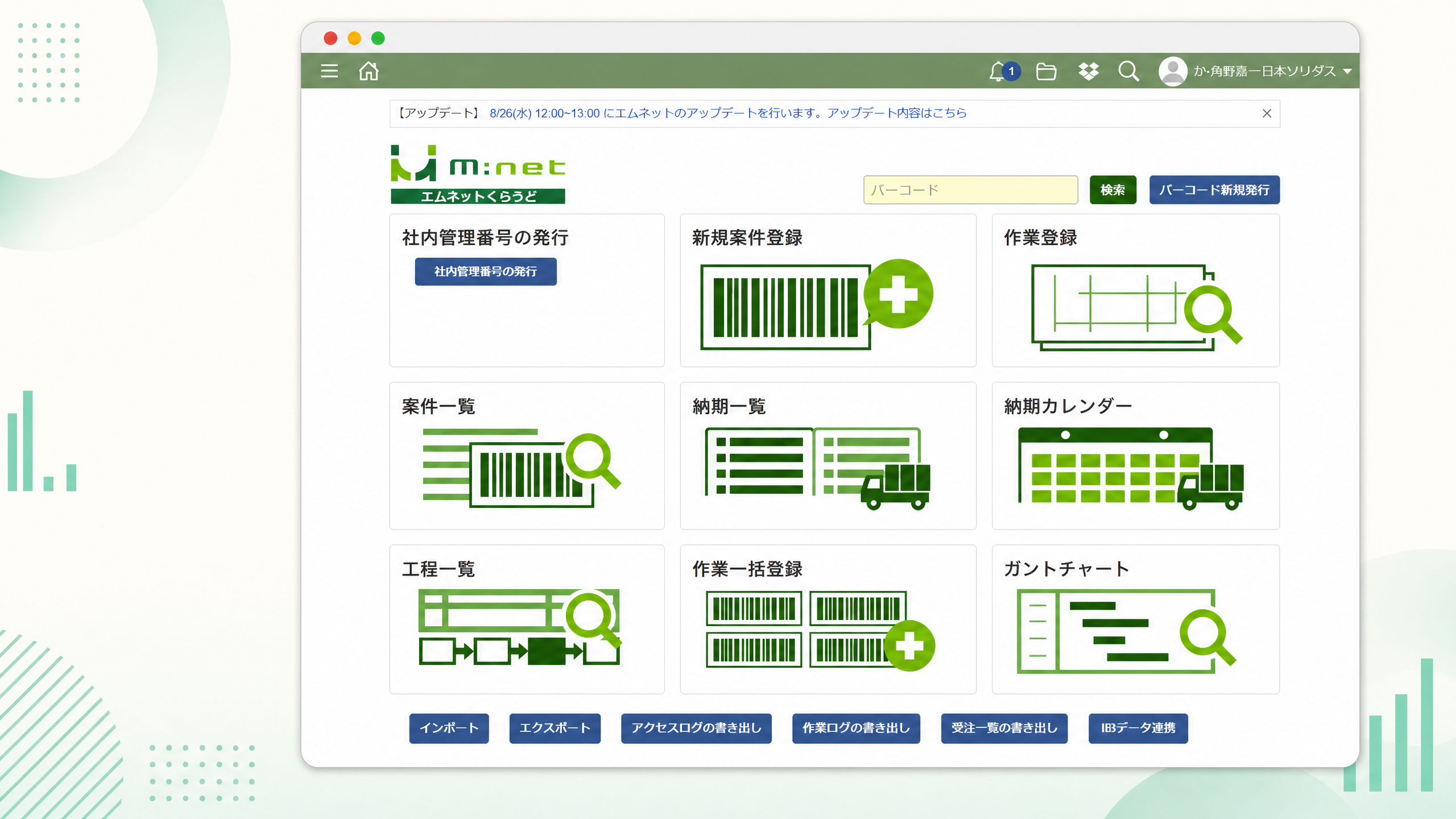
Task: Click the user avatar icon
Action: tap(1173, 71)
